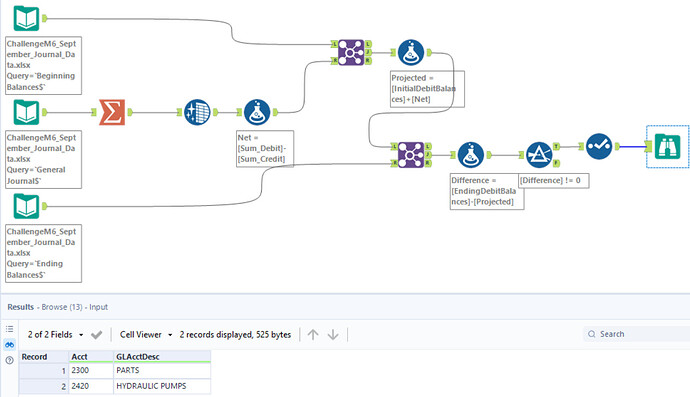
Task: Click the Search field in Results
Action: (x=636, y=334)
